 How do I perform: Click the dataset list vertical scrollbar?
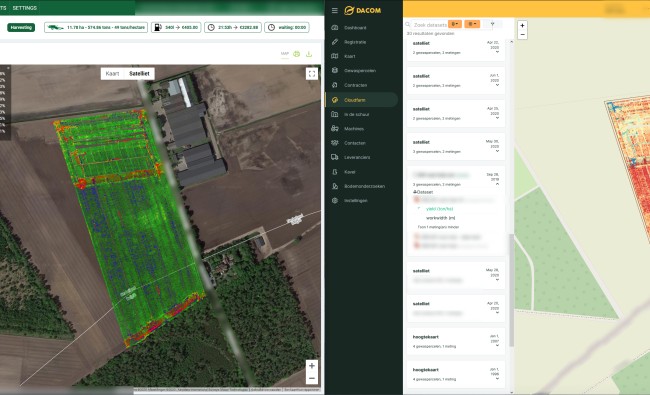click(511, 290)
